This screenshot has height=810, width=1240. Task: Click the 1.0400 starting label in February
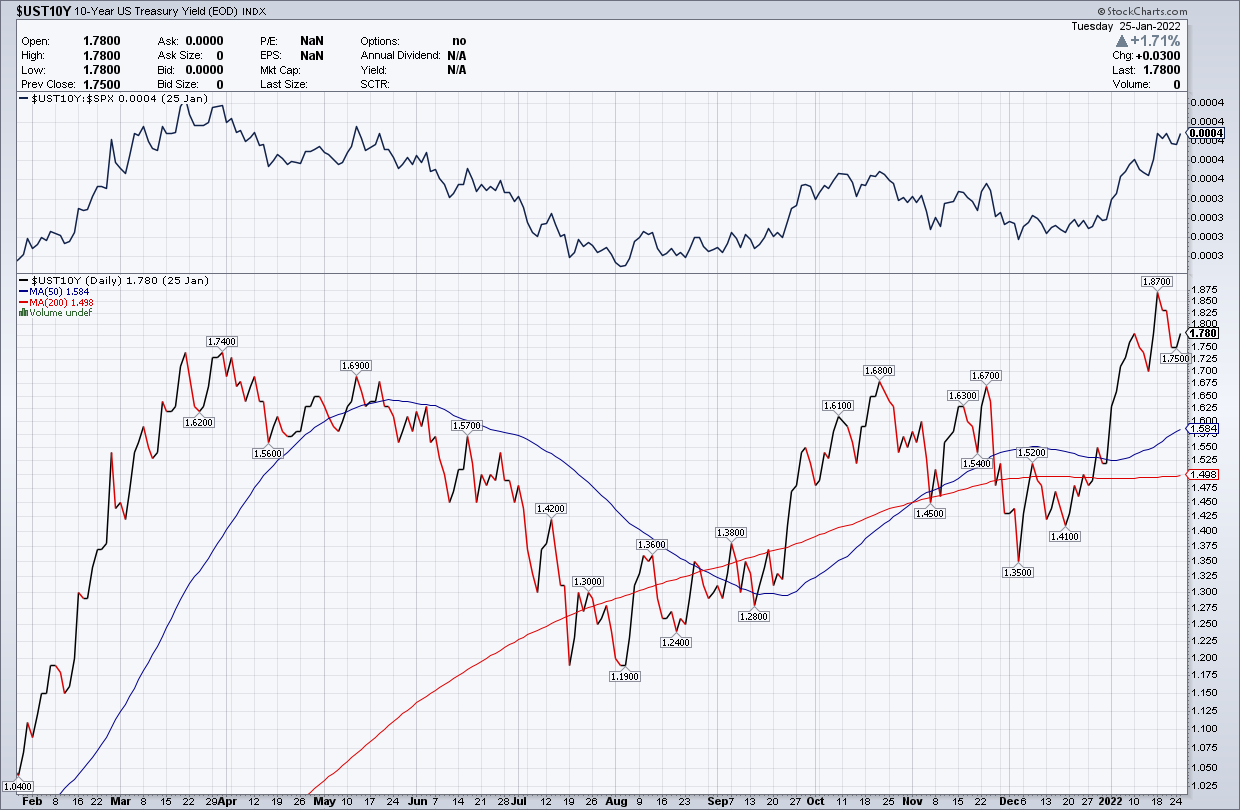(18, 789)
